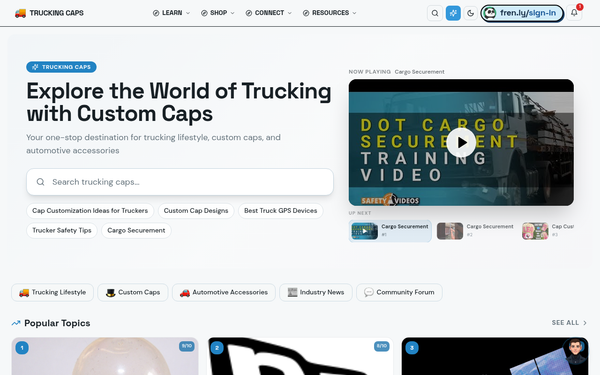
Task: Click the Popular Topics heading
Action: [x=57, y=323]
